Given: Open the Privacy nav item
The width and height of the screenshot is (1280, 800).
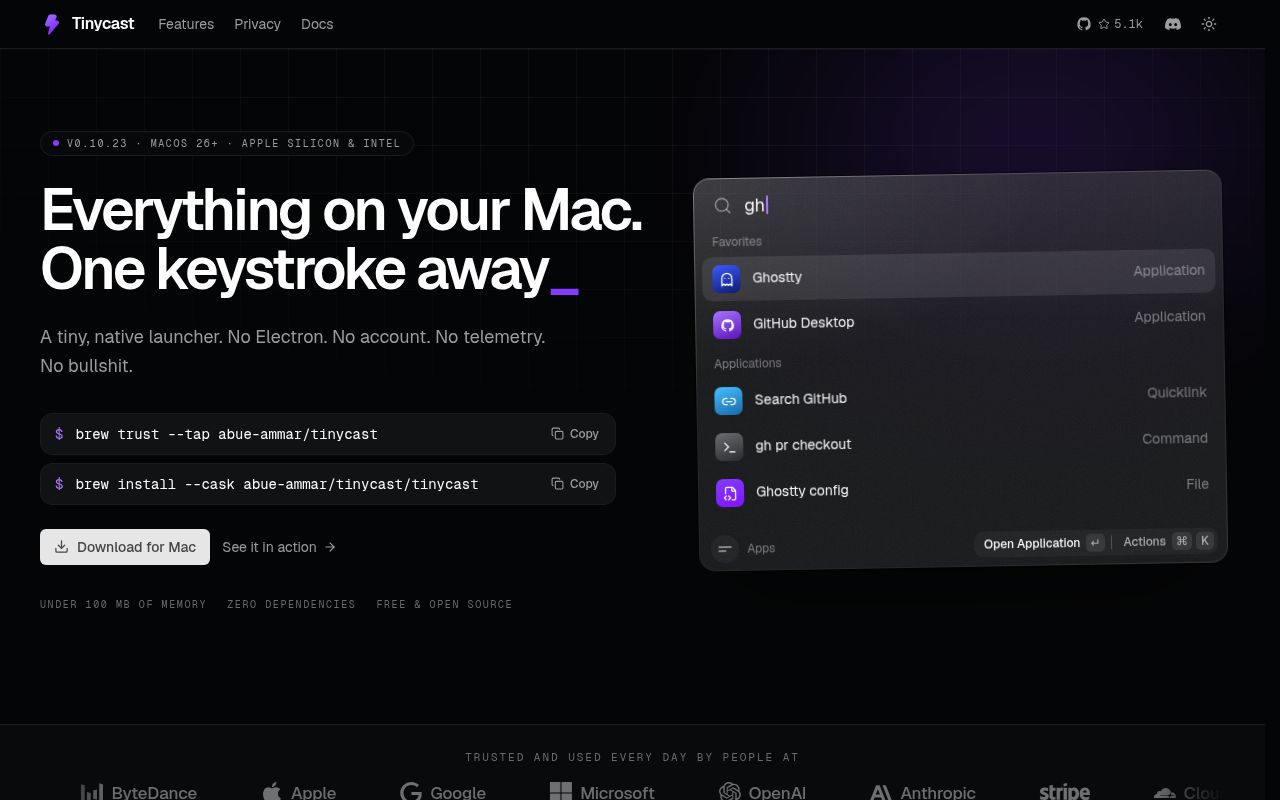Looking at the screenshot, I should pyautogui.click(x=257, y=24).
